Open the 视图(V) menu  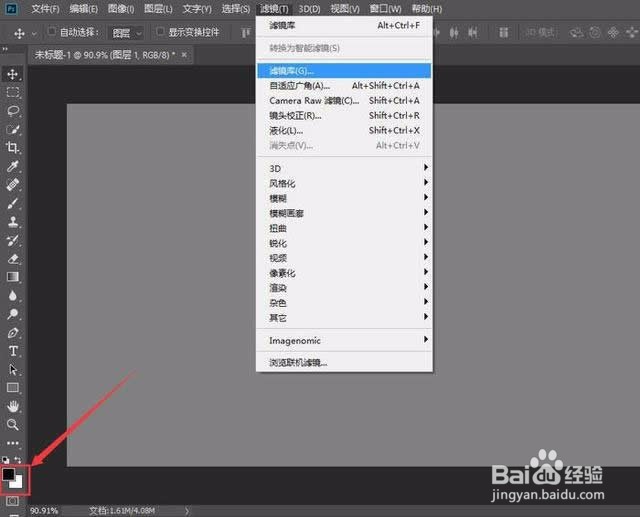345,9
